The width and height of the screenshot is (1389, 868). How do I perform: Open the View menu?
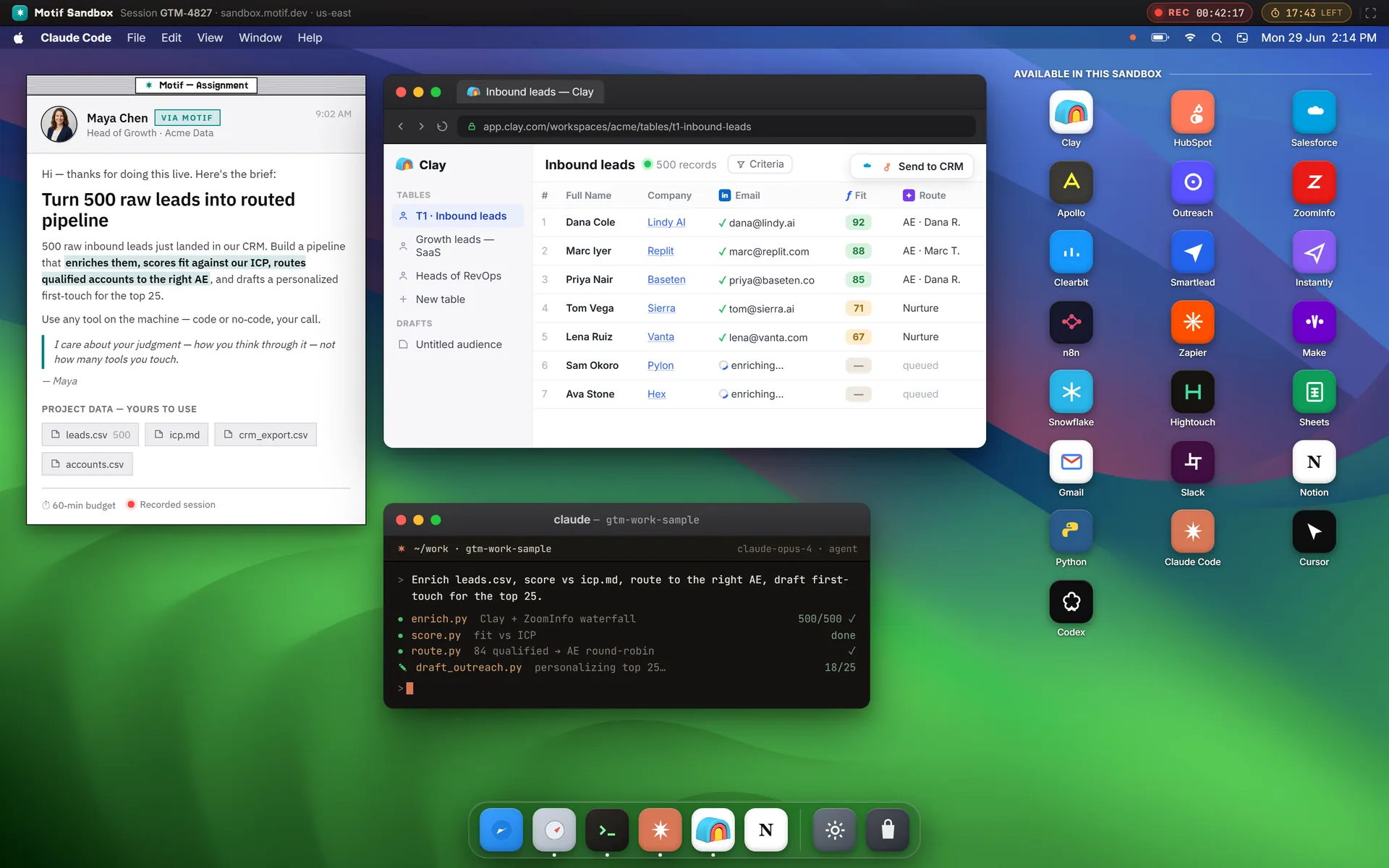(x=210, y=38)
